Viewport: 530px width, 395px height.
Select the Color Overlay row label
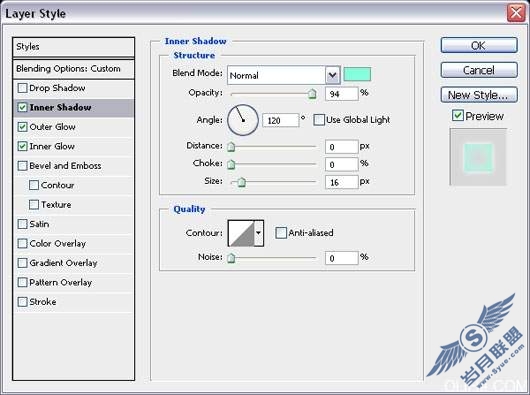57,244
